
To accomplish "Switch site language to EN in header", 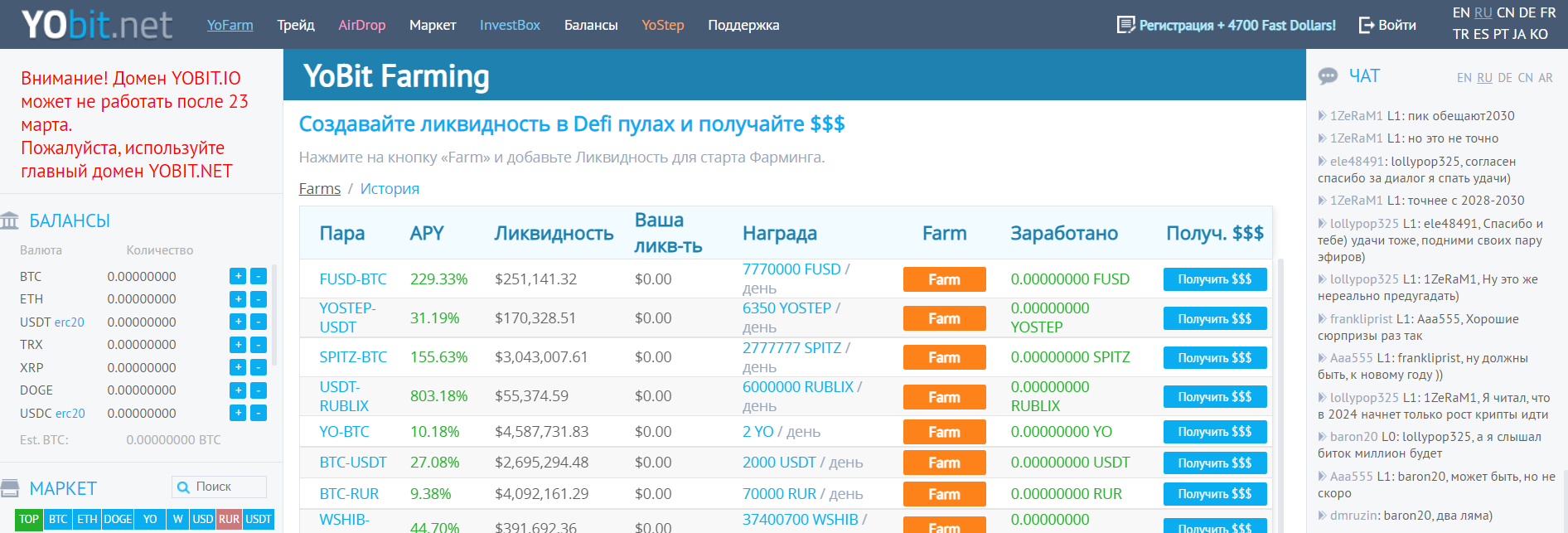I will (x=1461, y=12).
